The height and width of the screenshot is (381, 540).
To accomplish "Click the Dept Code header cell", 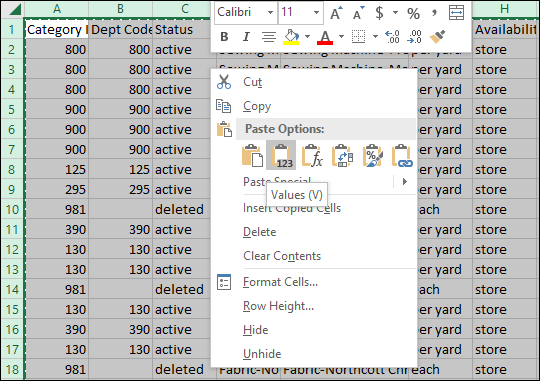I will point(121,30).
